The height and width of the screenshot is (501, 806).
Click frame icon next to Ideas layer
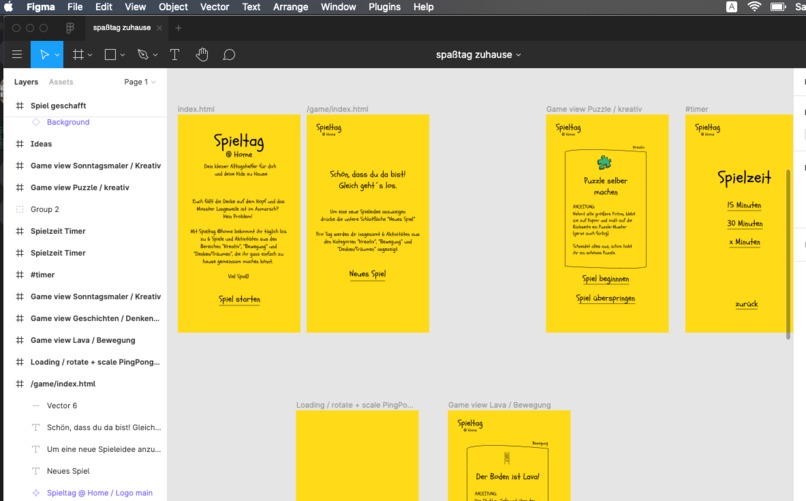(20, 144)
